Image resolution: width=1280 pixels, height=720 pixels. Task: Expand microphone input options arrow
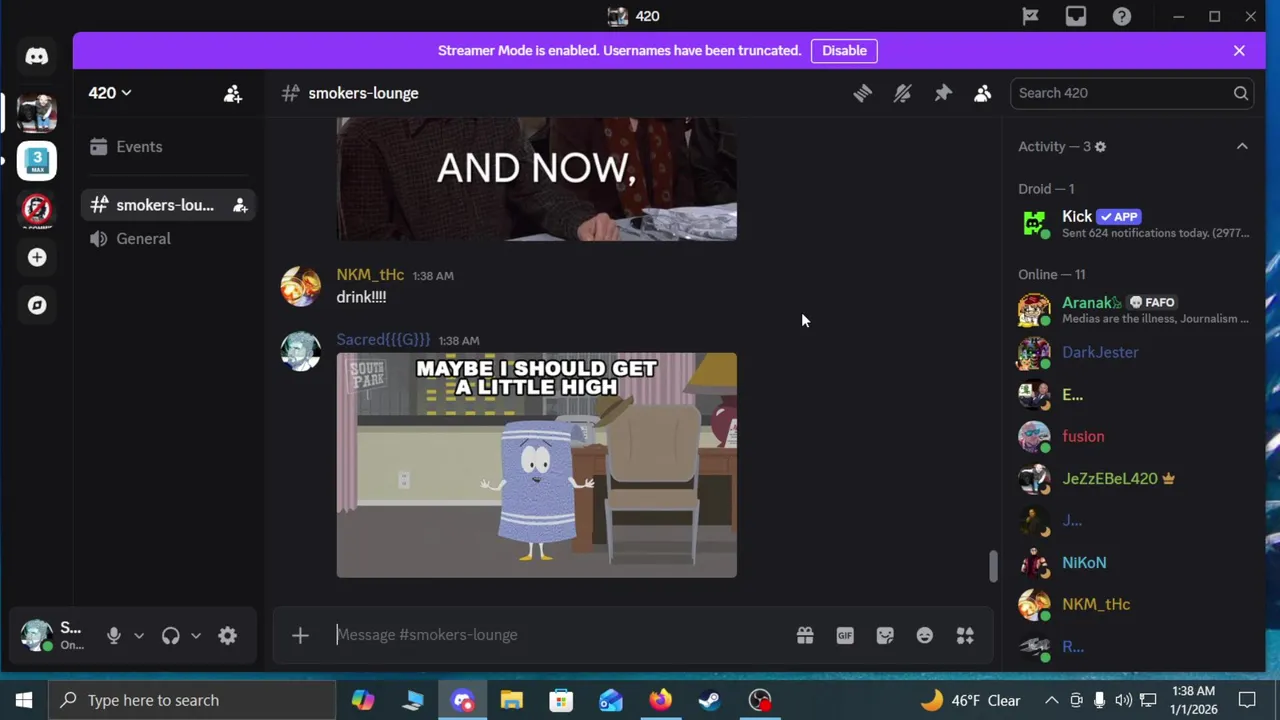(139, 635)
